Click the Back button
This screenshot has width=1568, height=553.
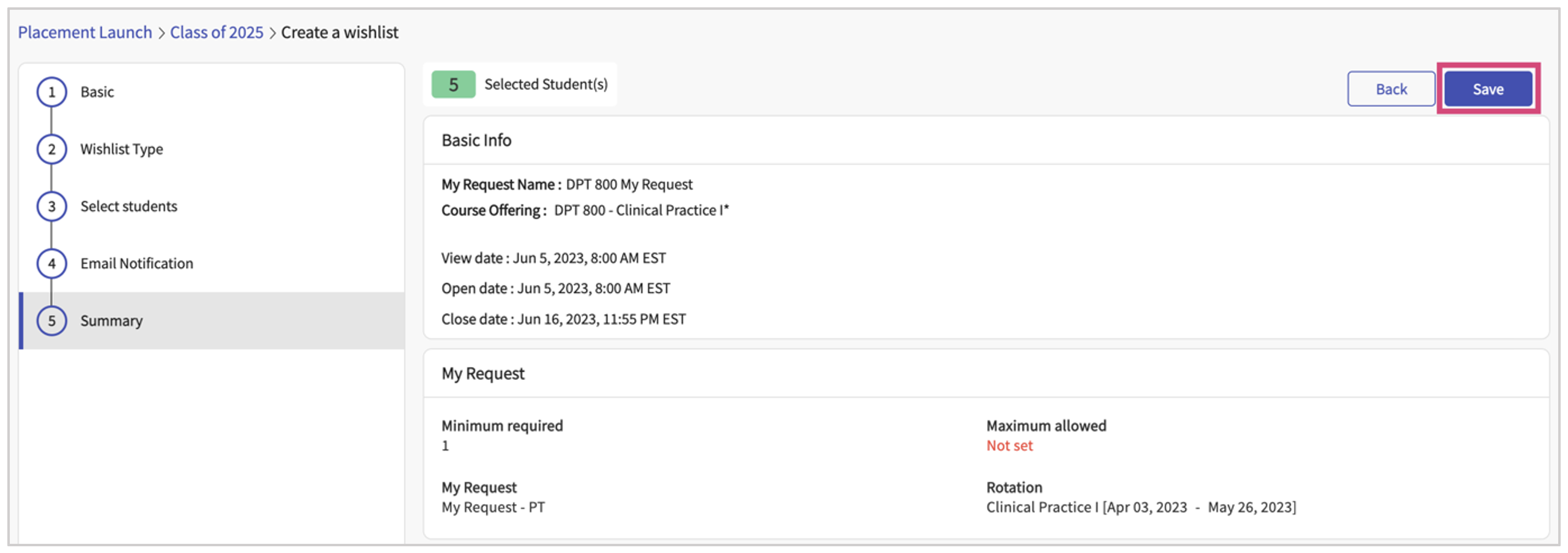click(1391, 89)
